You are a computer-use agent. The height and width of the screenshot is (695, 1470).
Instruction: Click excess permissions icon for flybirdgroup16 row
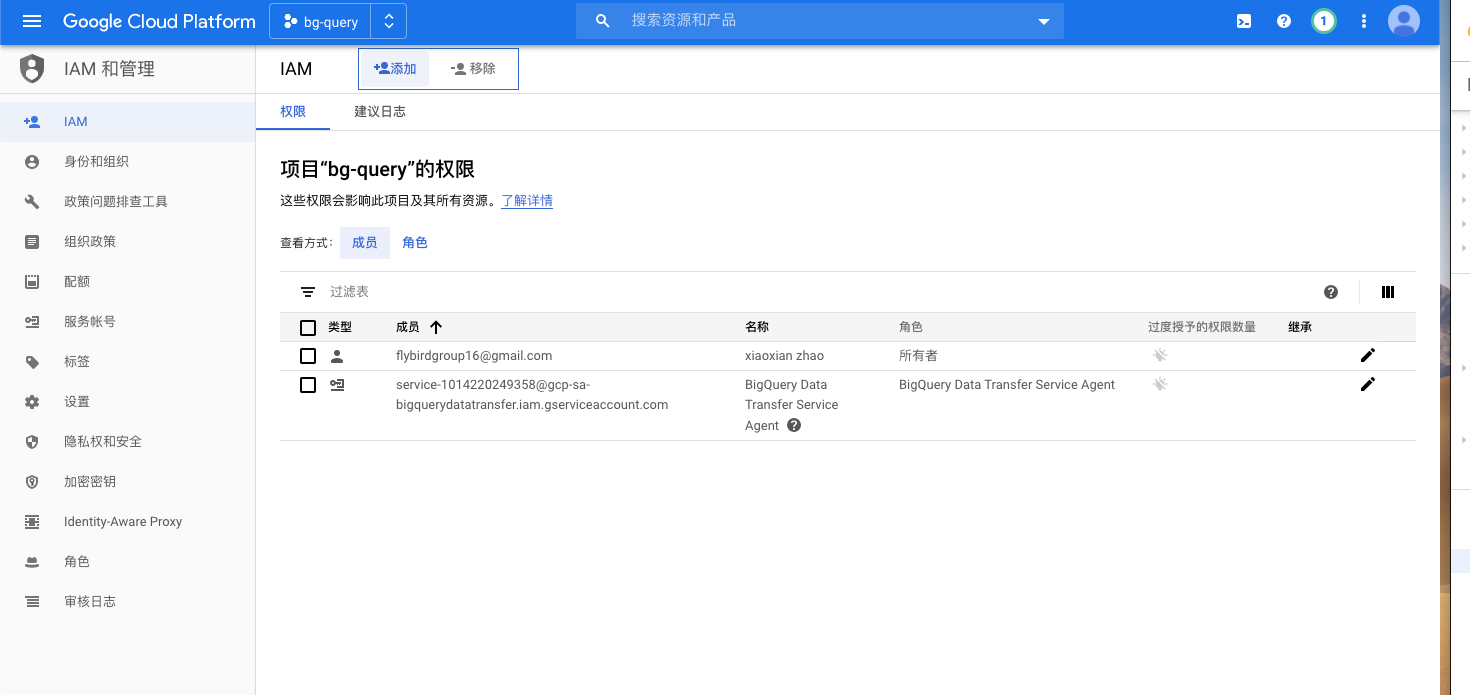click(x=1160, y=355)
